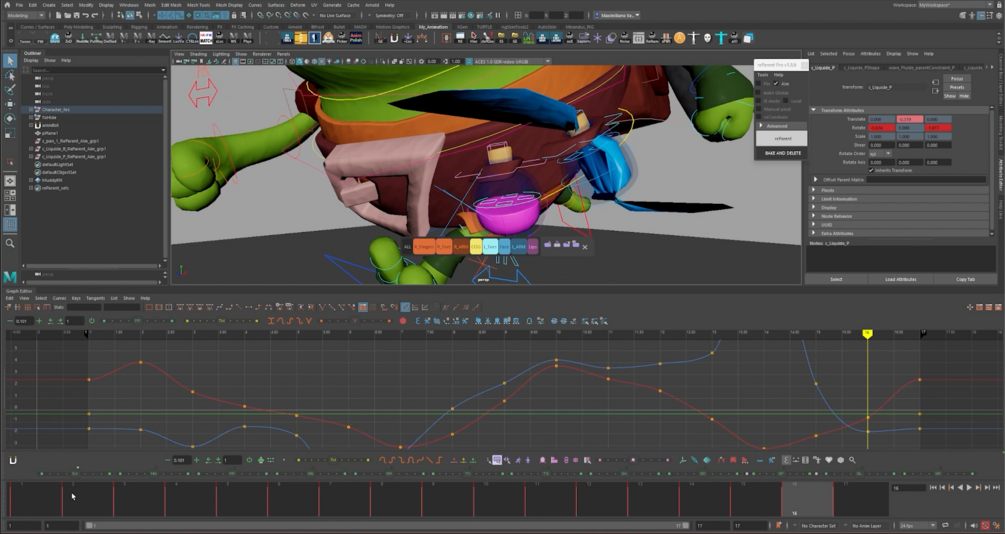1005x534 pixels.
Task: Go to start of playback range
Action: click(933, 488)
